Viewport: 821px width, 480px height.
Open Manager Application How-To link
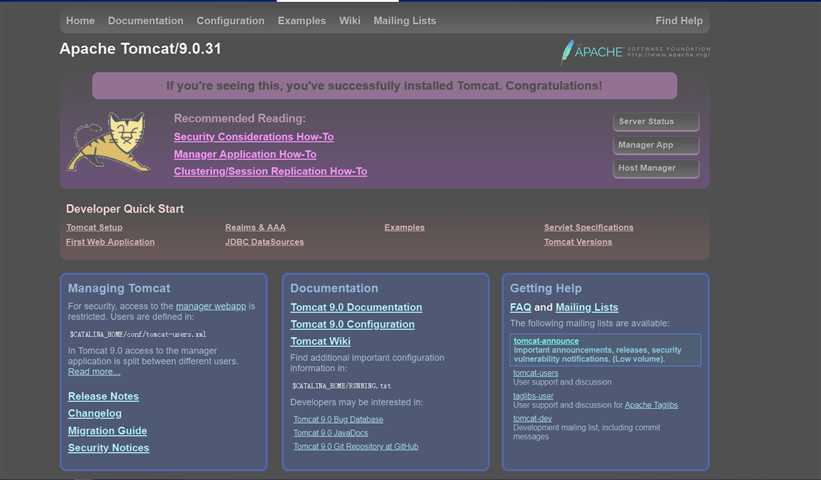click(245, 154)
